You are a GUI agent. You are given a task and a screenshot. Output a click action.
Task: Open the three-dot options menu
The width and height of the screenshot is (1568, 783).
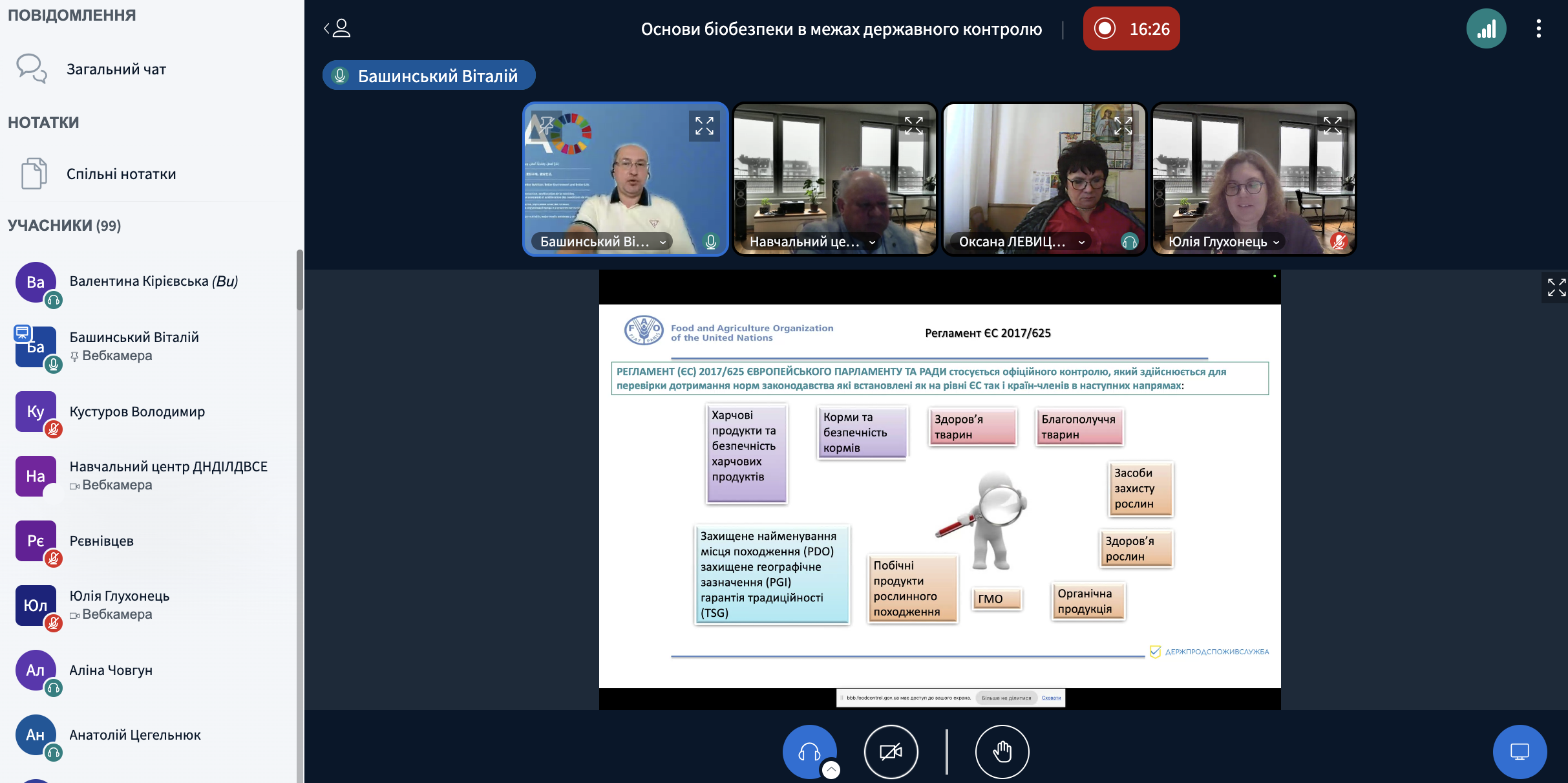point(1538,28)
